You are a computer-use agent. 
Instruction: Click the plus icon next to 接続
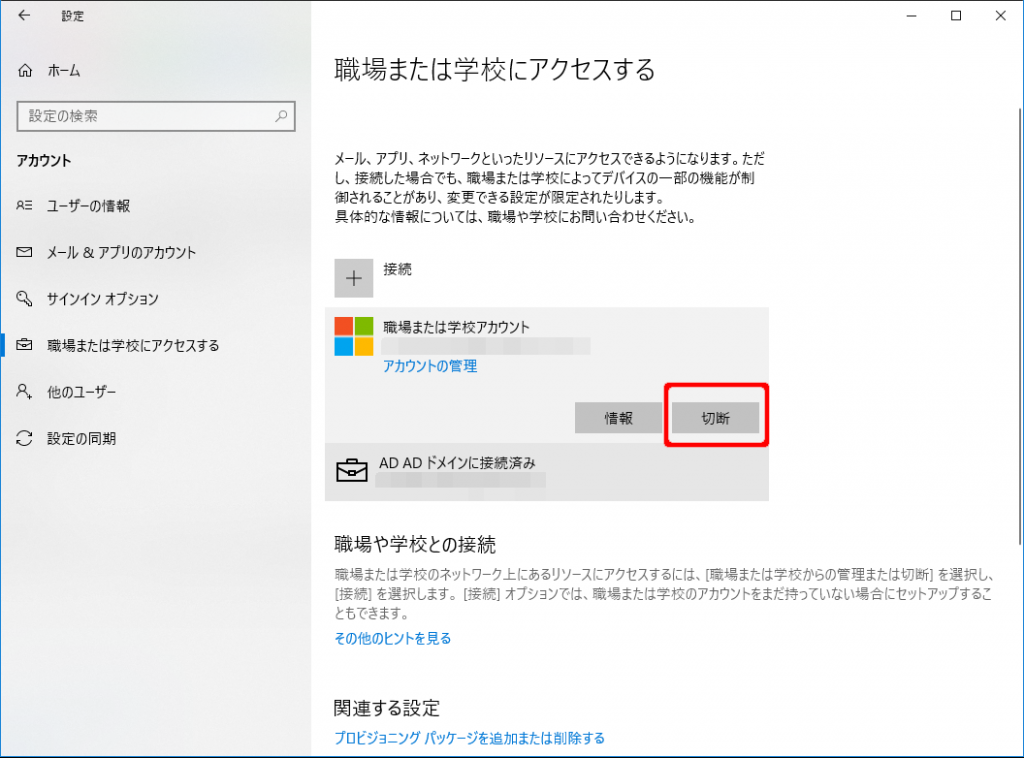pos(352,277)
